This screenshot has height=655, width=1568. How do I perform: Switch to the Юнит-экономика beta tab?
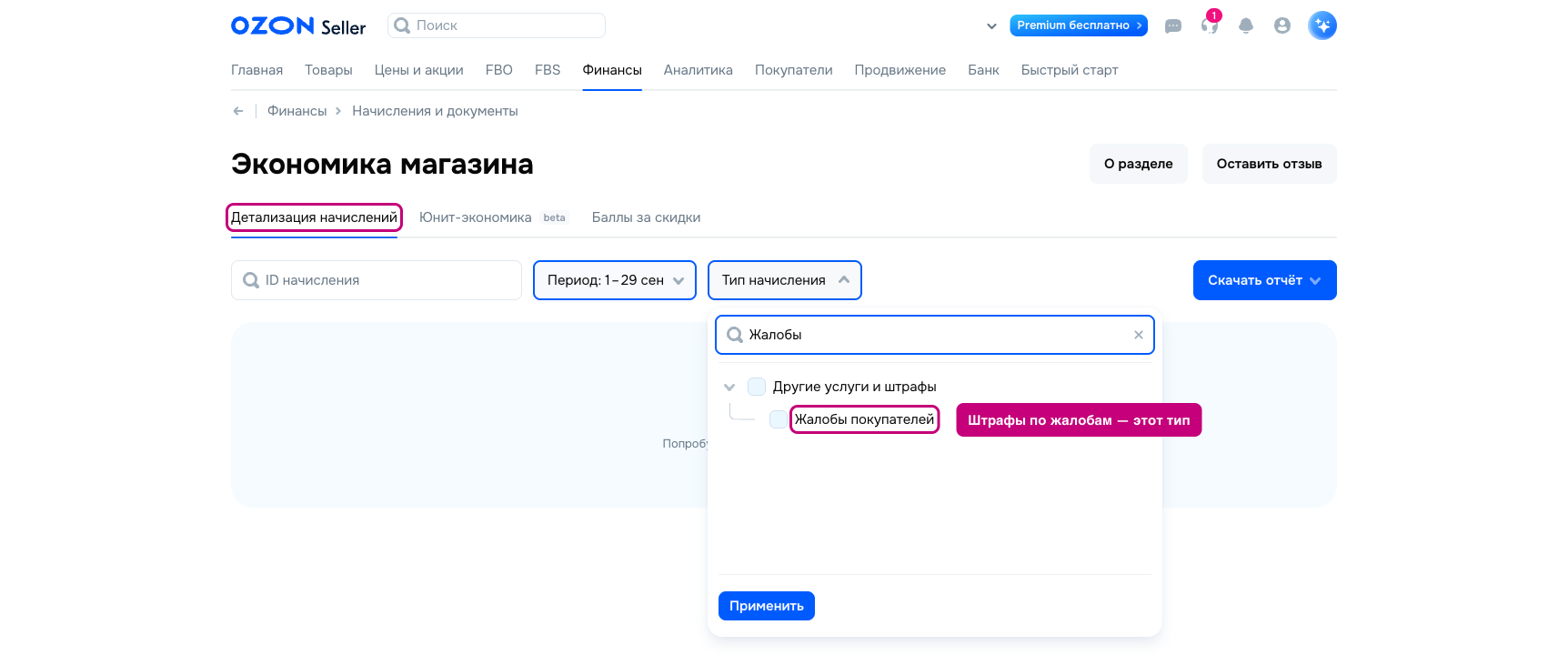click(493, 217)
